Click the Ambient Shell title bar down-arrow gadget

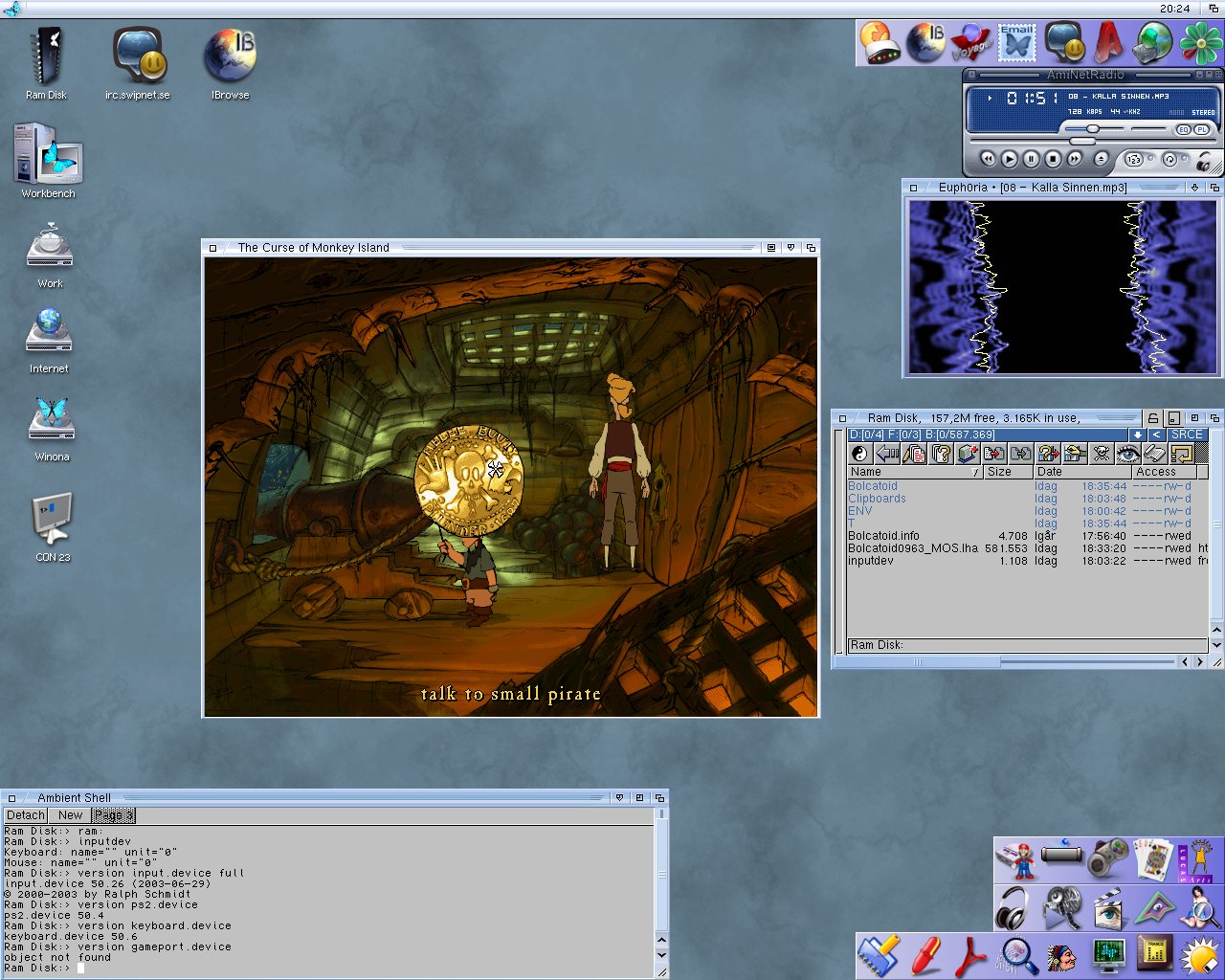[x=619, y=797]
